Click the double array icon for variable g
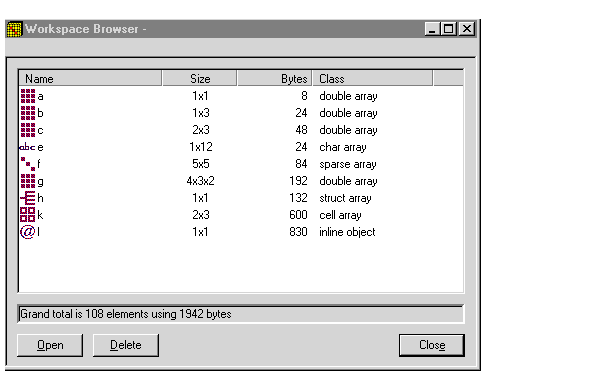This screenshot has width=600, height=383. click(28, 181)
